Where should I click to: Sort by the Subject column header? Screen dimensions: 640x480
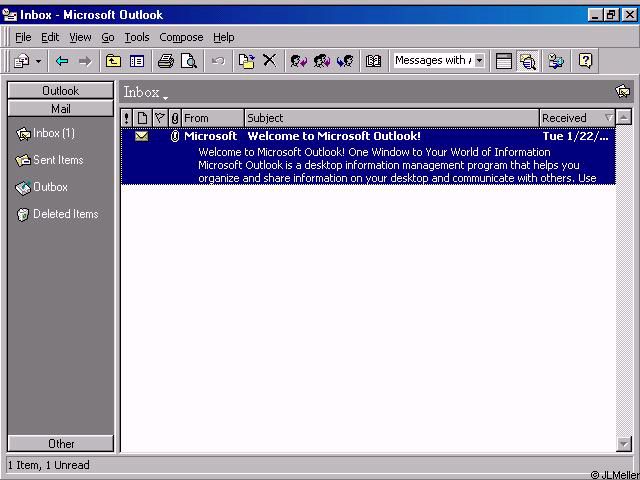coord(392,118)
